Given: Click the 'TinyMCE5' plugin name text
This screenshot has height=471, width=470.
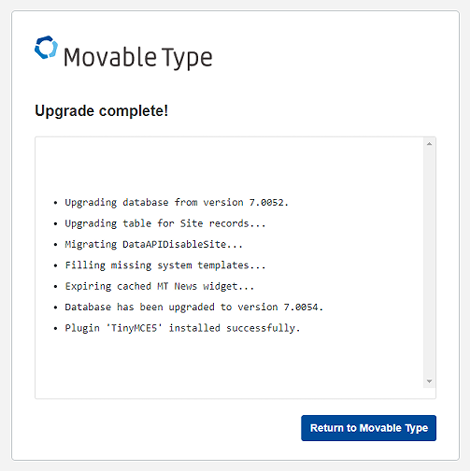Looking at the screenshot, I should click(x=134, y=328).
